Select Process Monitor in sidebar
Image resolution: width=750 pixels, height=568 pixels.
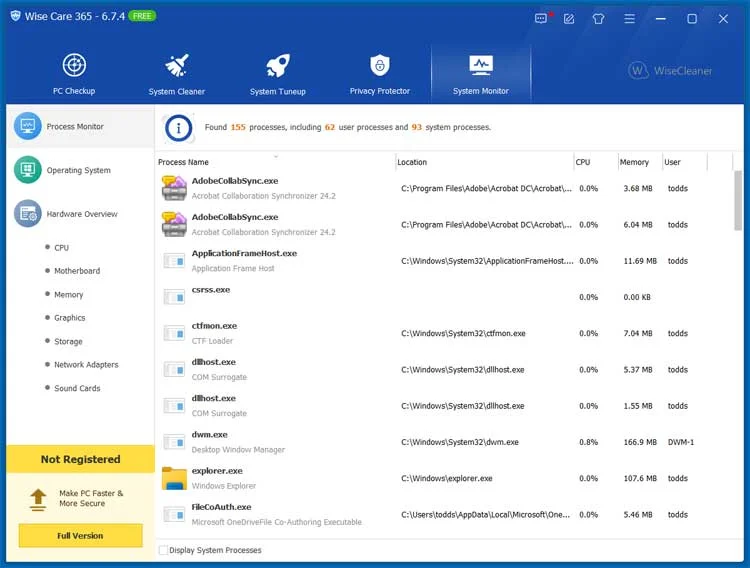(80, 126)
